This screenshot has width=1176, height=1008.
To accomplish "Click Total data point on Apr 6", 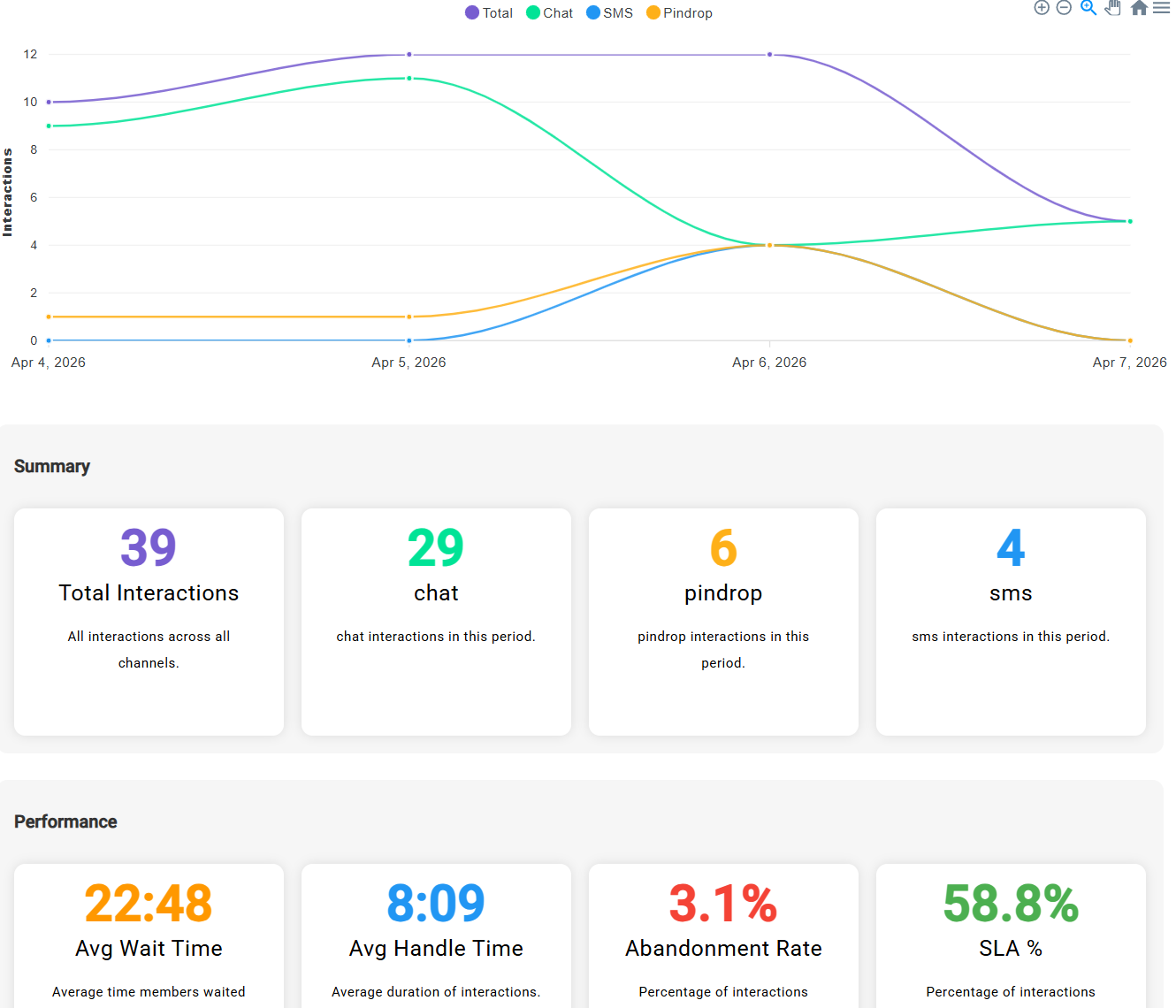I will (x=770, y=55).
